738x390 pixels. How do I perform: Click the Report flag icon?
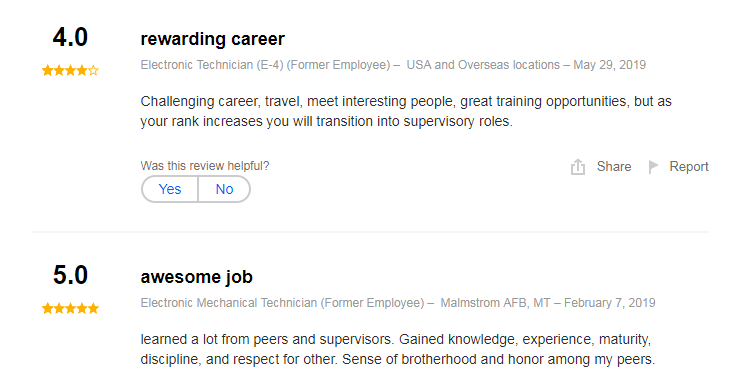[653, 167]
